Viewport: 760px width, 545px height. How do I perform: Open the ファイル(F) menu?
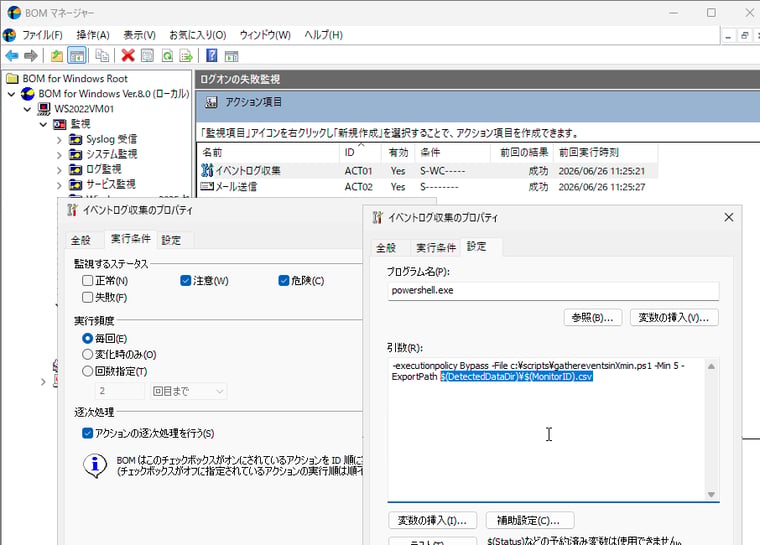point(42,35)
